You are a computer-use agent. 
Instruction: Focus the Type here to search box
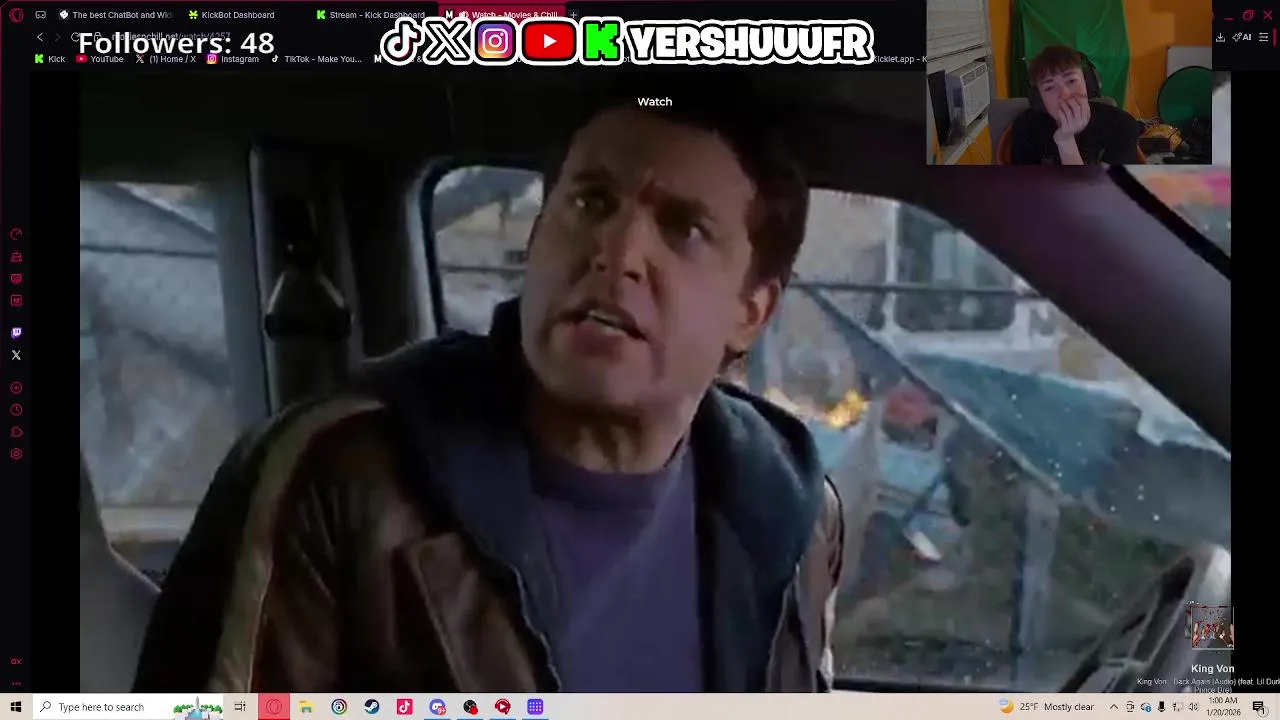[x=128, y=707]
